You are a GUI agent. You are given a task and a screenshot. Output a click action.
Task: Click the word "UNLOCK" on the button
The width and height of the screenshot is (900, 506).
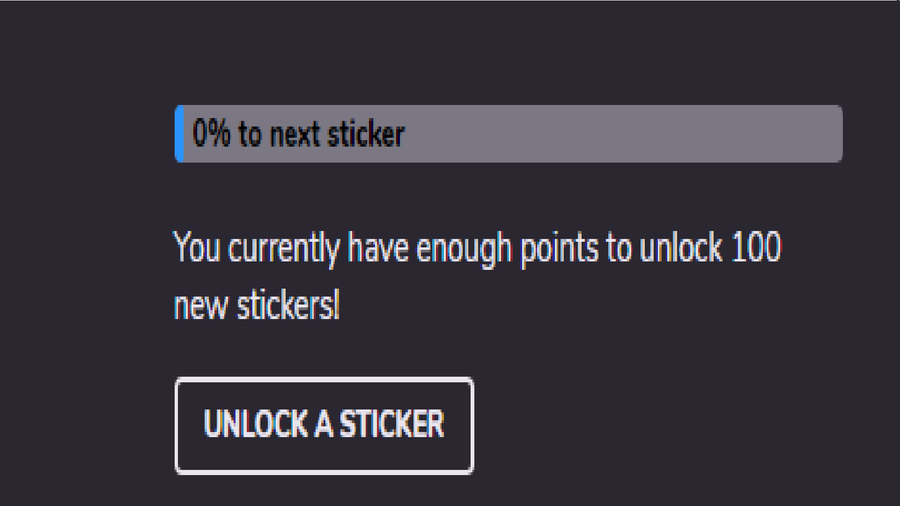tap(255, 425)
